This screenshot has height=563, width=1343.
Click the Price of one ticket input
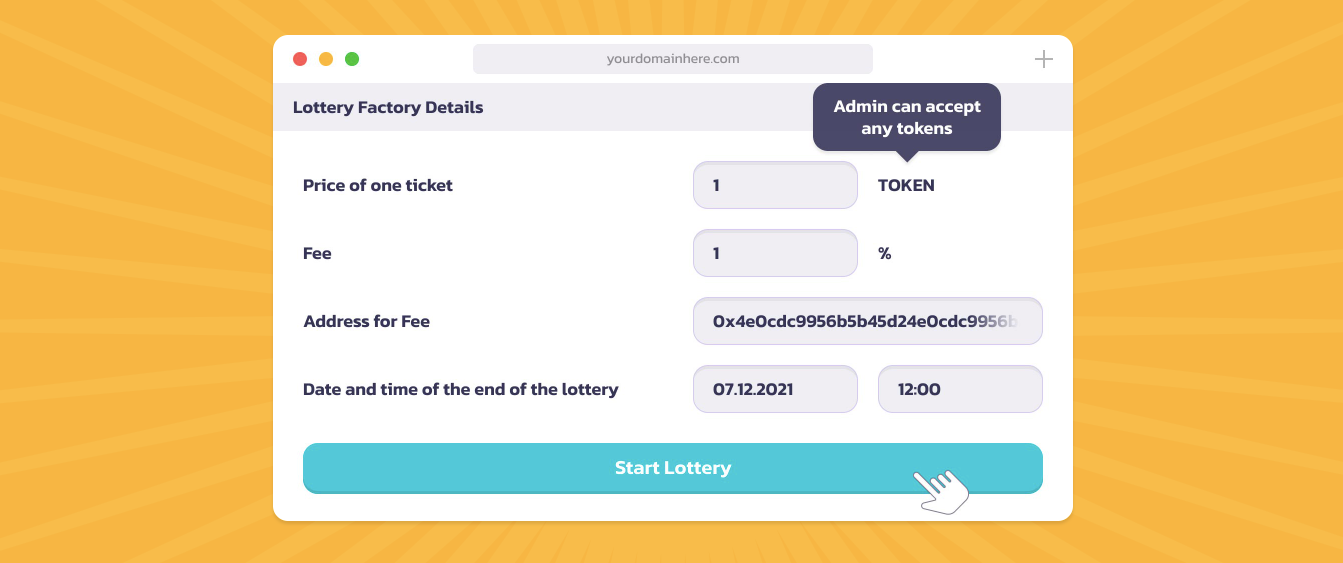[775, 185]
